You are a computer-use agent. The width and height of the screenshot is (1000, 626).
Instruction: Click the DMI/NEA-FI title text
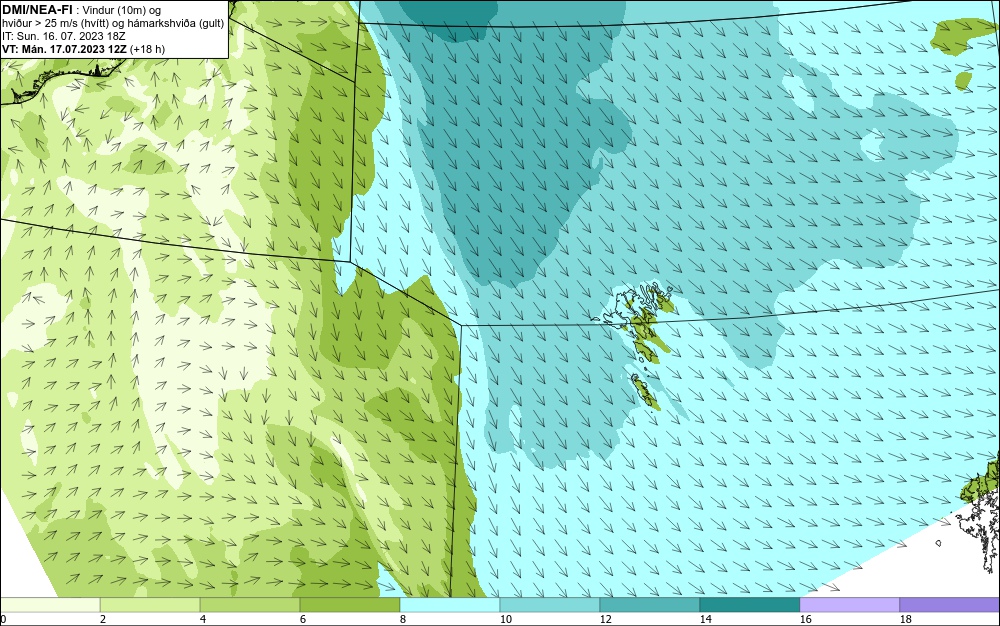point(37,10)
